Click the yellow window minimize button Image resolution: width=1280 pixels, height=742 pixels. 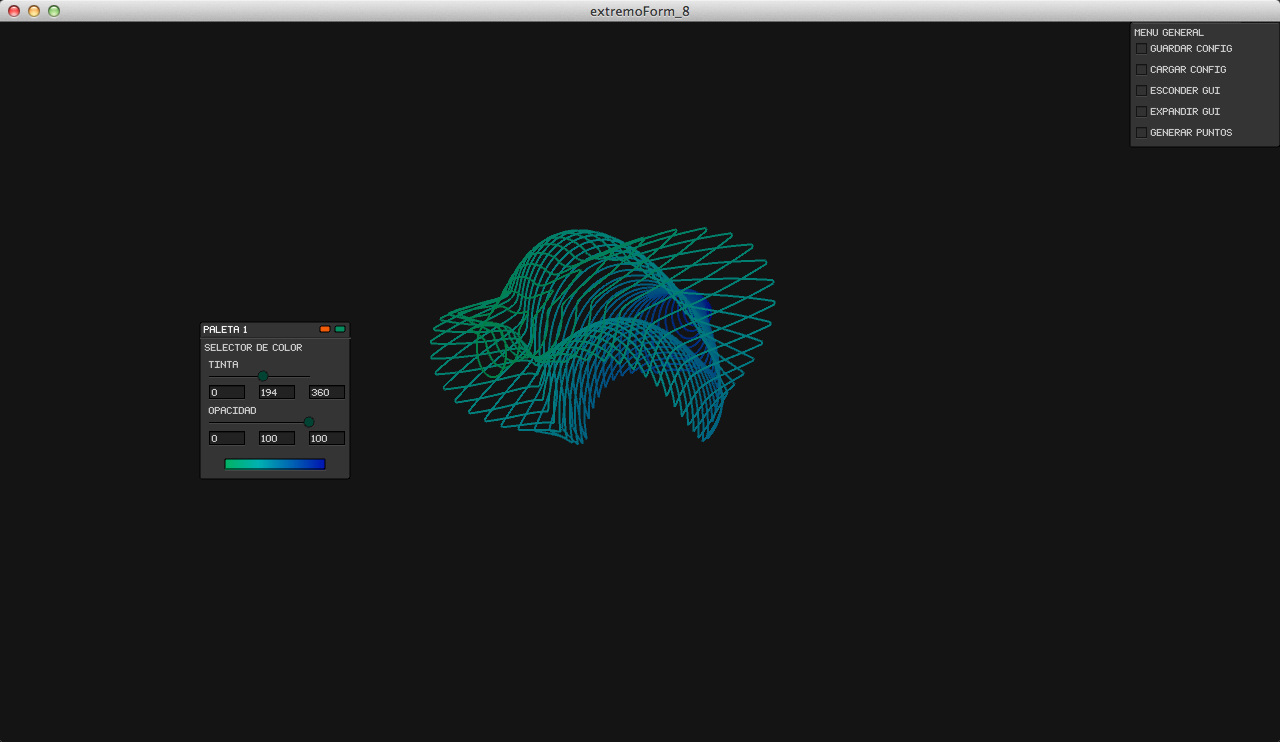(x=34, y=11)
